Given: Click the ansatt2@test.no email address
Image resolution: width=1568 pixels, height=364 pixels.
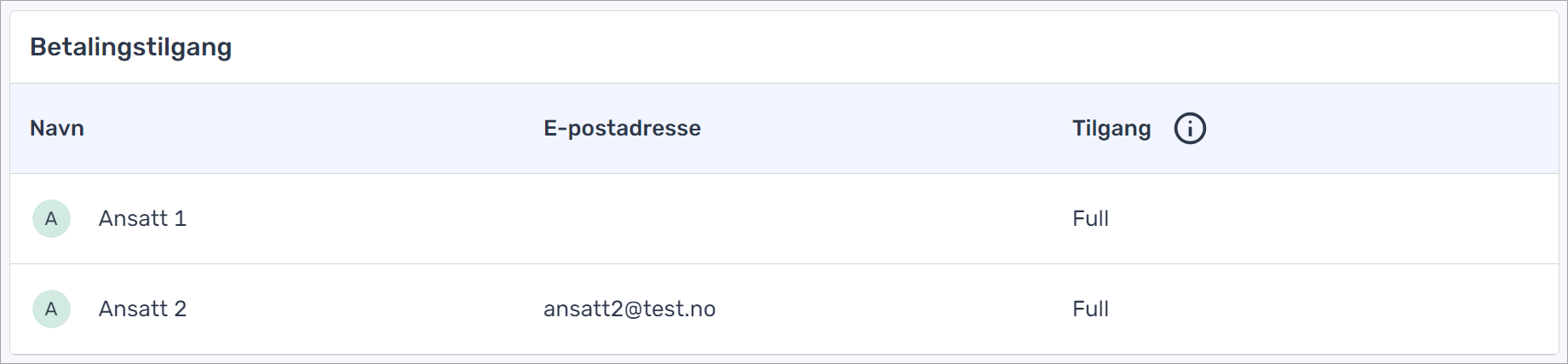Looking at the screenshot, I should (x=629, y=309).
